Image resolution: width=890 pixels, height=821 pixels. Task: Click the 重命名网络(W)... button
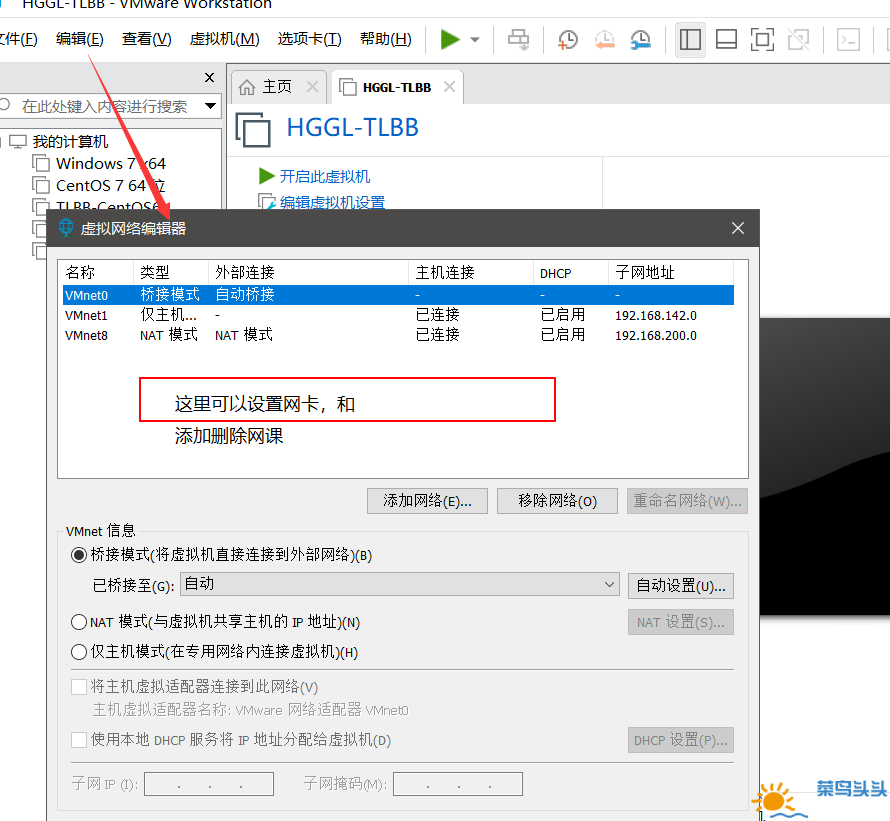[x=687, y=501]
